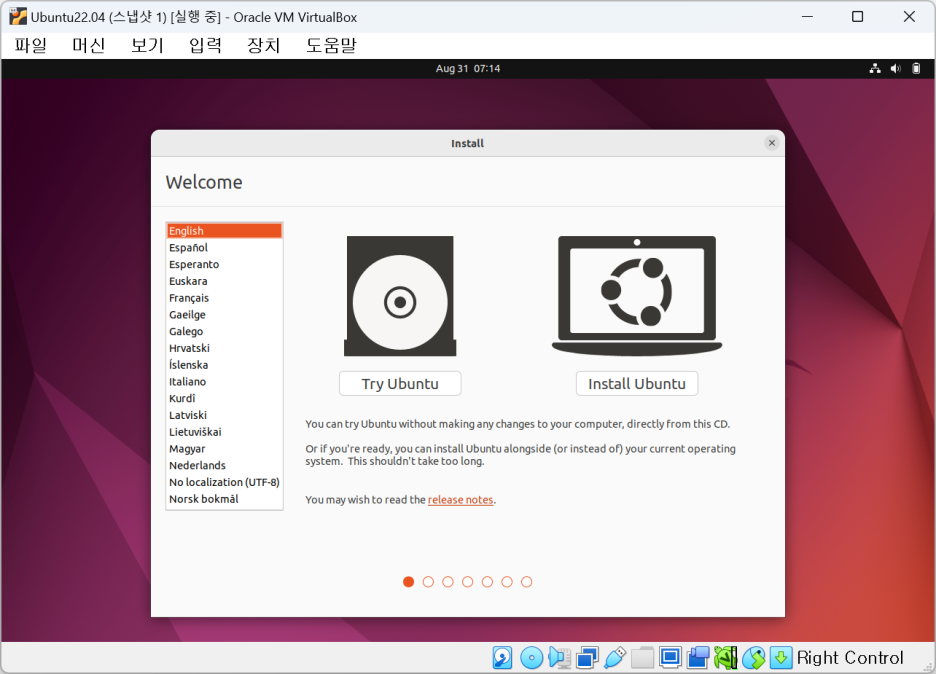Screen dimensions: 936x674
Task: Click the Install Ubuntu button
Action: pyautogui.click(x=637, y=383)
